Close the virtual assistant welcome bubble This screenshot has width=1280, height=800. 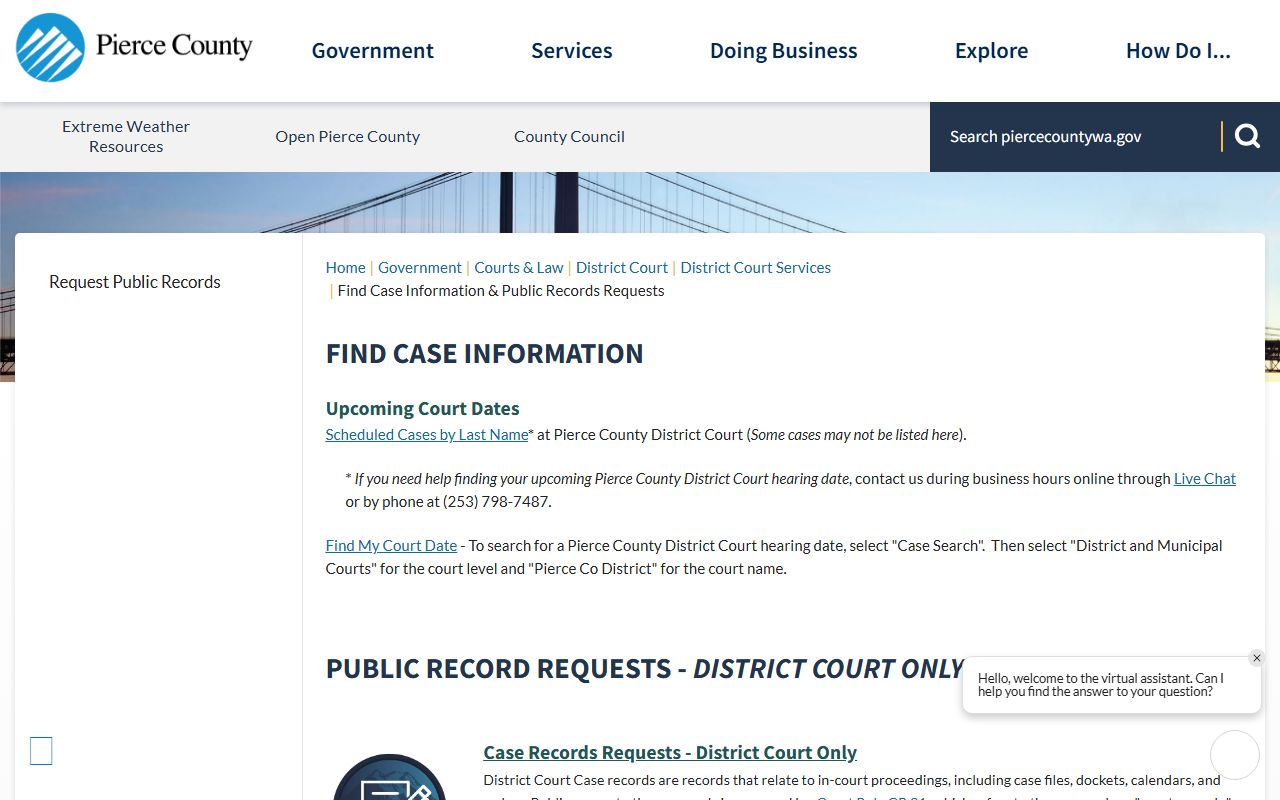[x=1257, y=658]
